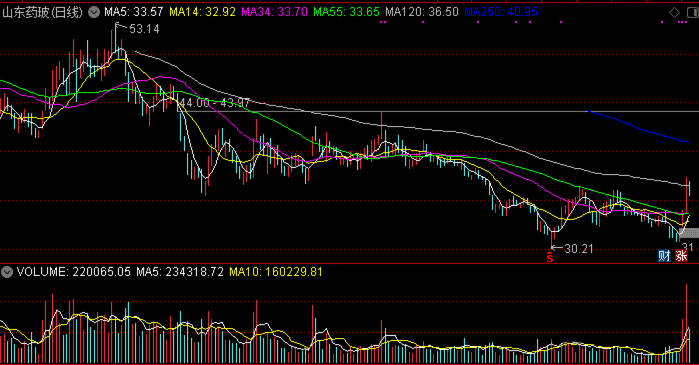699x365 pixels.
Task: Select the MA120: 36.50 label
Action: point(422,12)
